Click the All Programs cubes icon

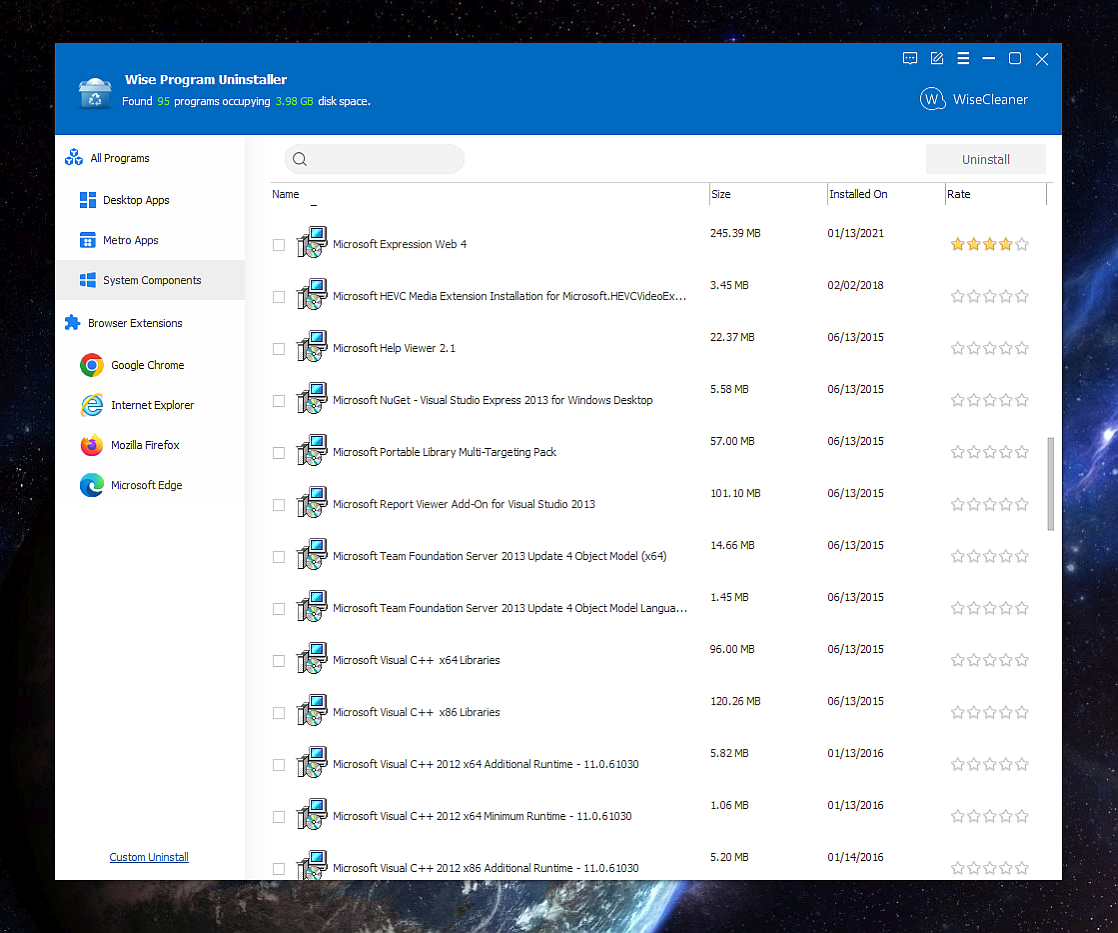coord(74,158)
